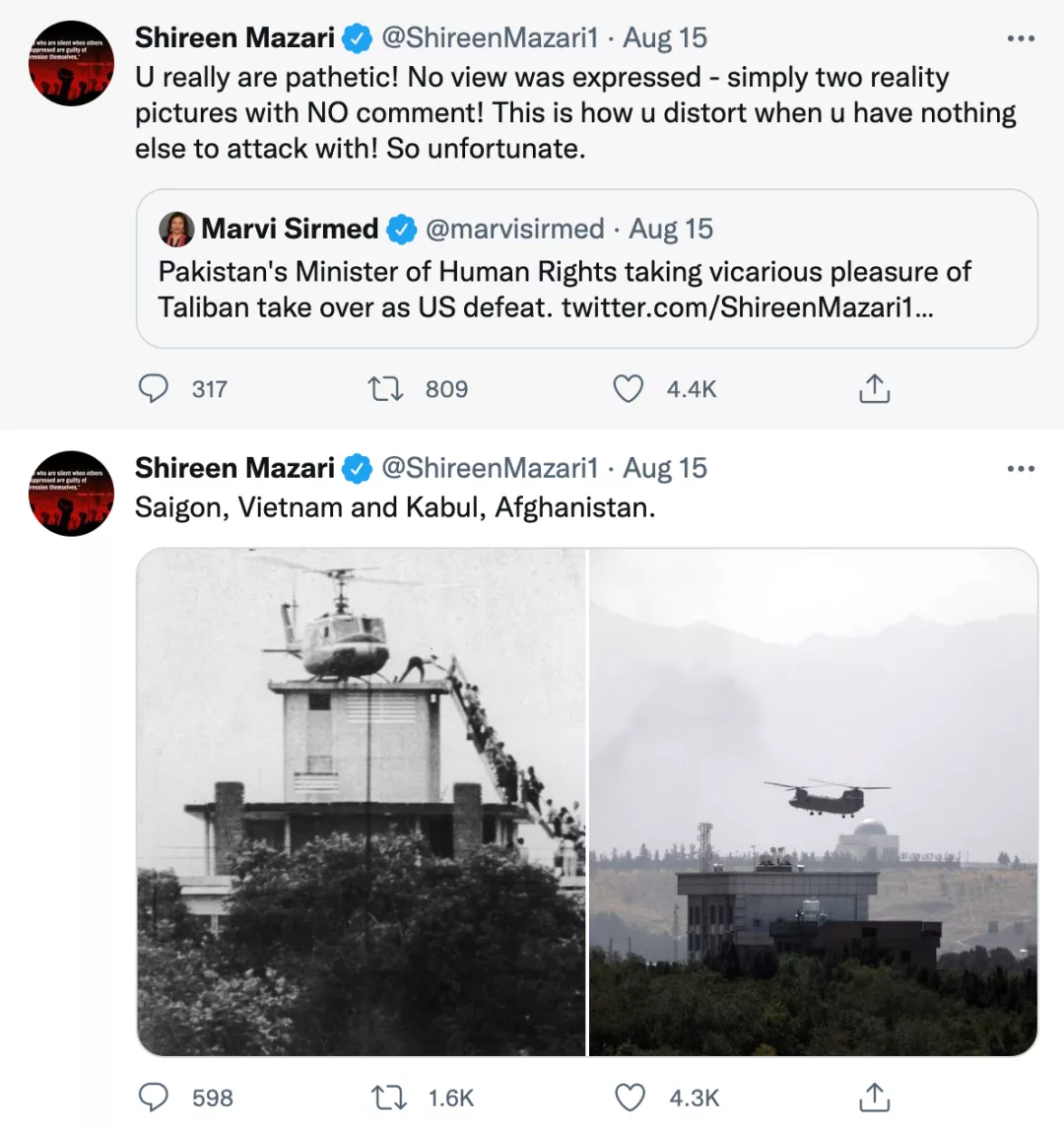This screenshot has height=1132, width=1064.
Task: Like the Saigon and Kabul tweet
Action: click(x=630, y=1098)
